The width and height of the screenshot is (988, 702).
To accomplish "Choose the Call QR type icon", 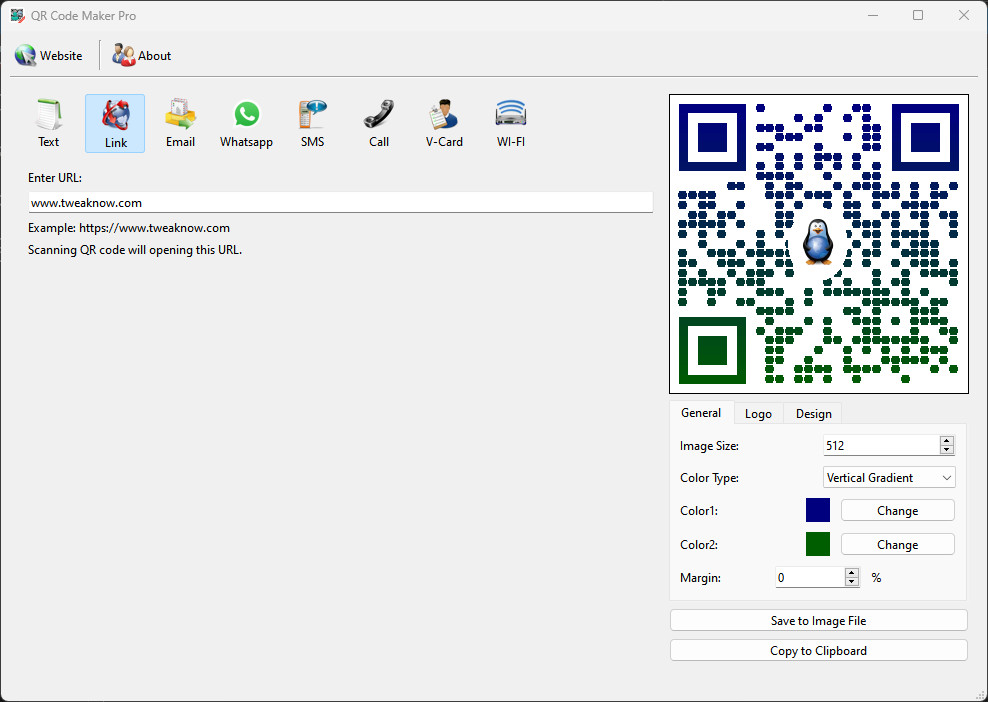I will (378, 123).
